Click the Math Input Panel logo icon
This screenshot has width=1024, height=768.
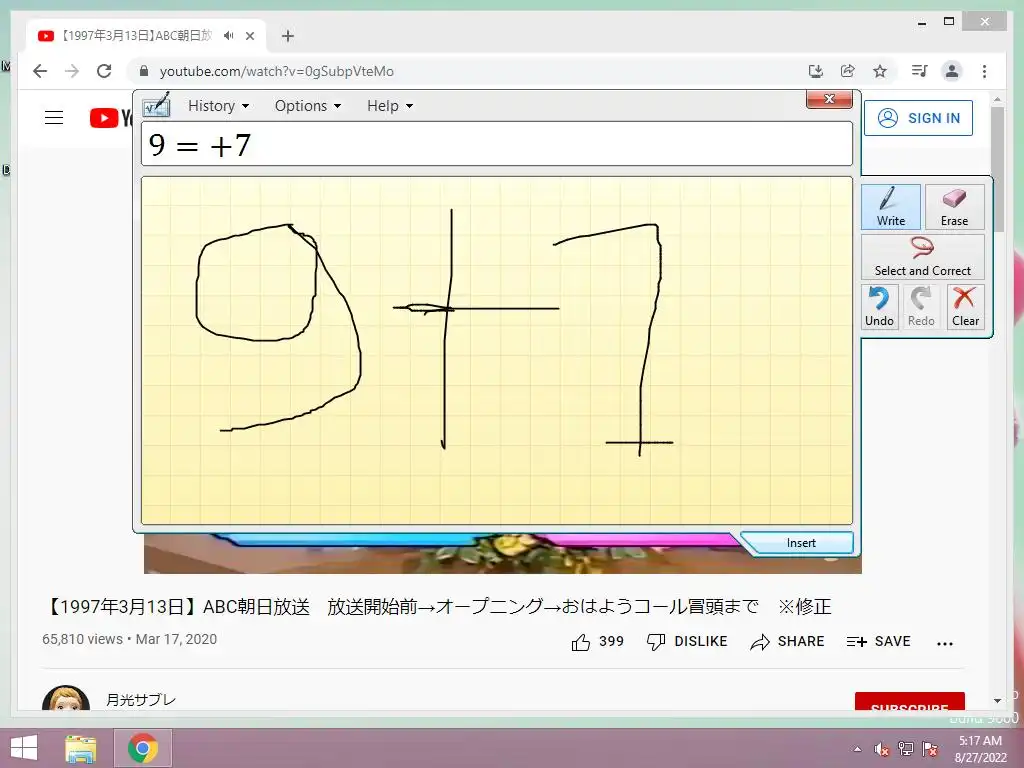point(157,105)
